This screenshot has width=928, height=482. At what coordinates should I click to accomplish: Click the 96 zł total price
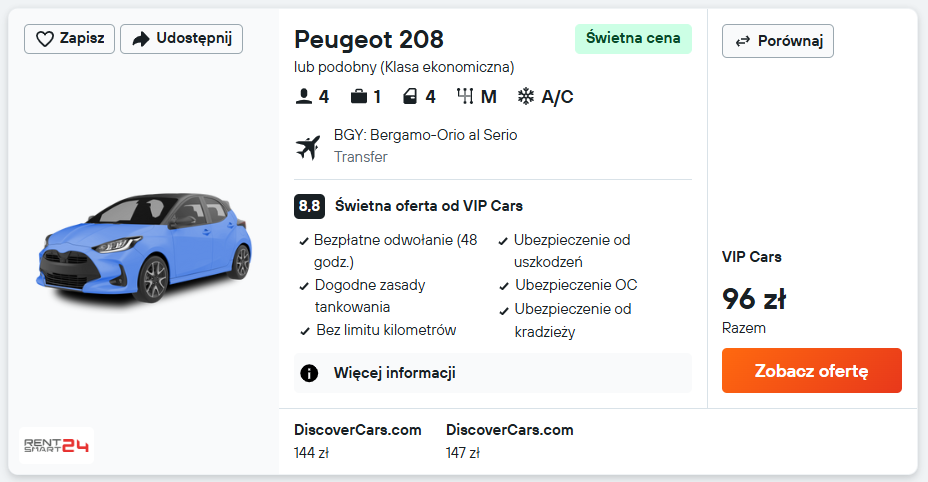753,299
